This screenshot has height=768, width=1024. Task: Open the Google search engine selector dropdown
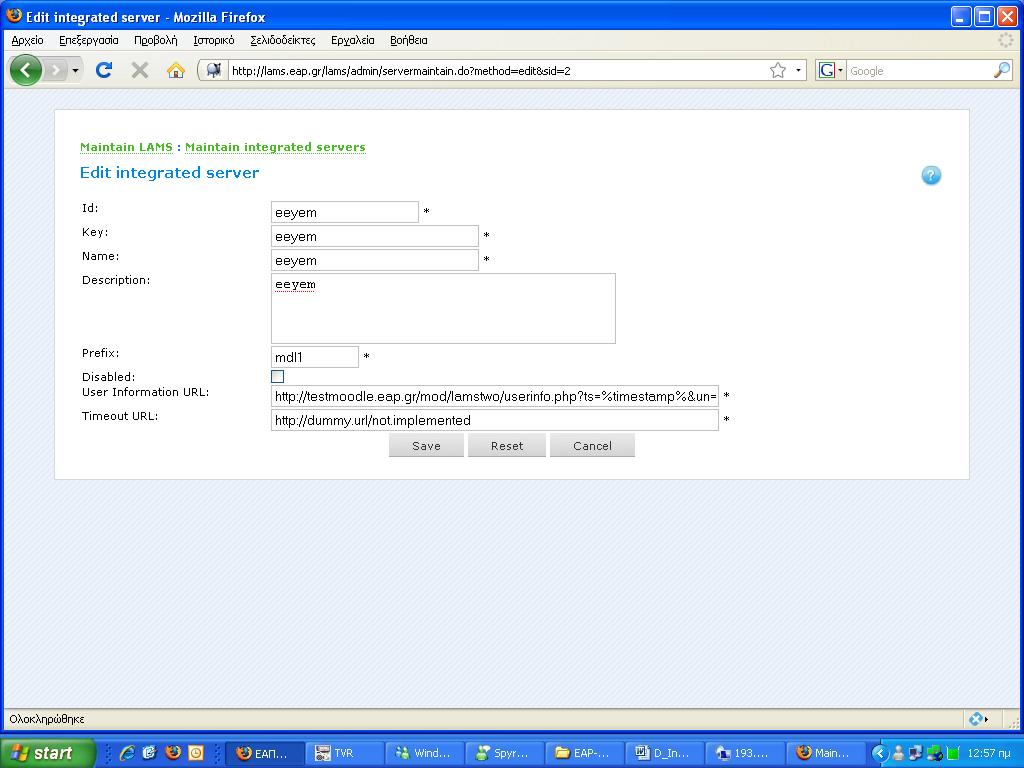point(831,70)
